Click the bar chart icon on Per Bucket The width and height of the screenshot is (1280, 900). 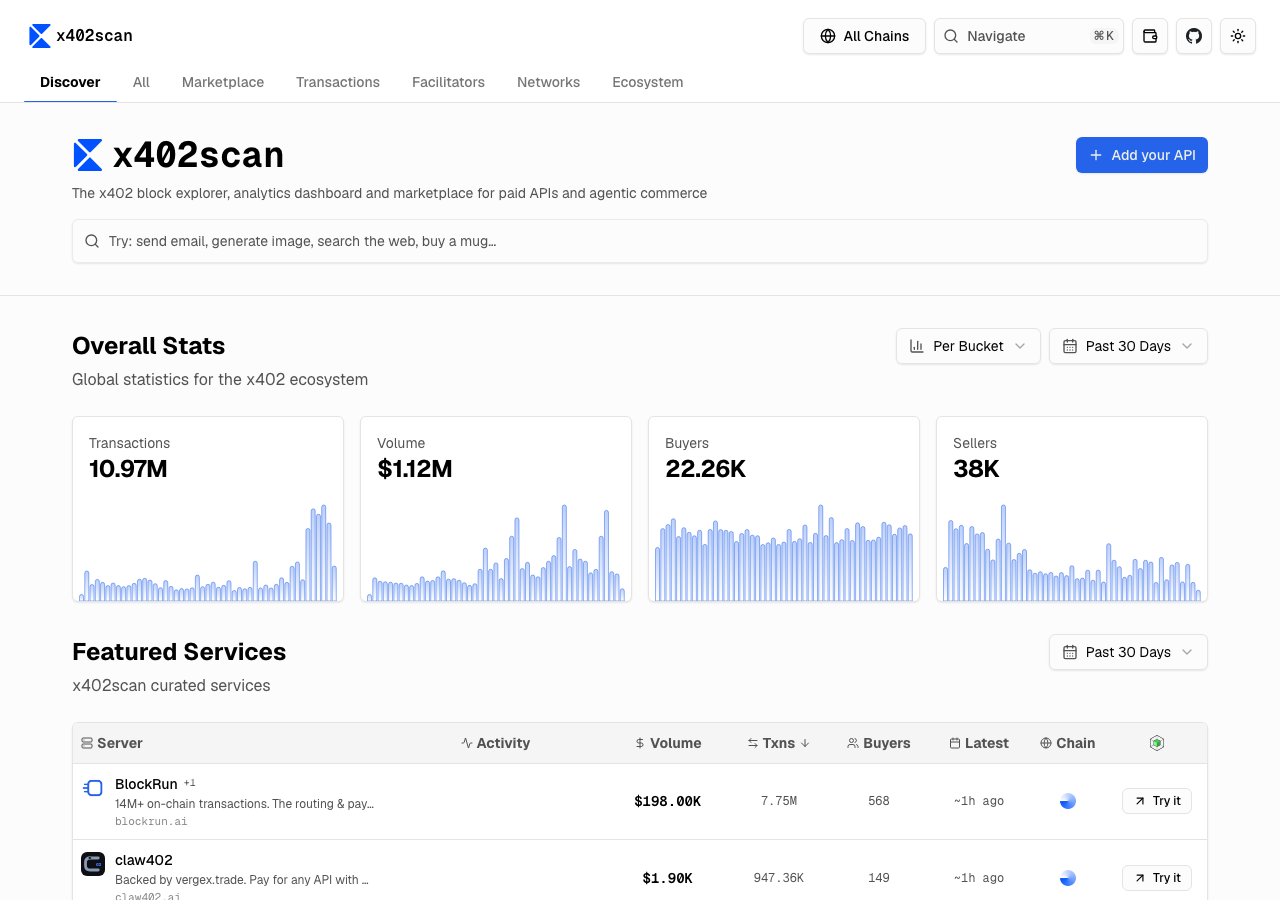[x=917, y=346]
